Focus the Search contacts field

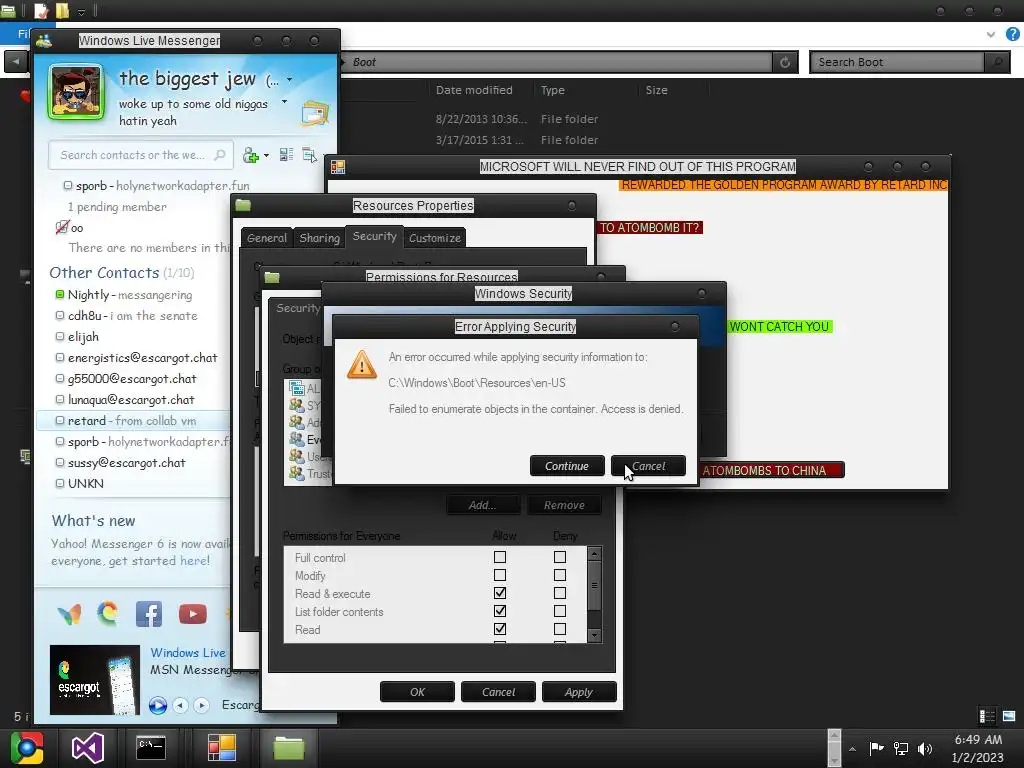point(140,155)
